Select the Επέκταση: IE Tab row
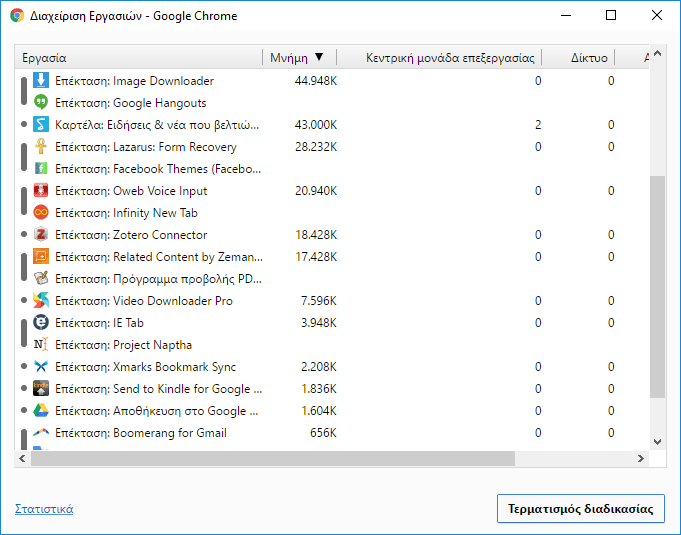Viewport: 681px width, 535px height. (332, 323)
